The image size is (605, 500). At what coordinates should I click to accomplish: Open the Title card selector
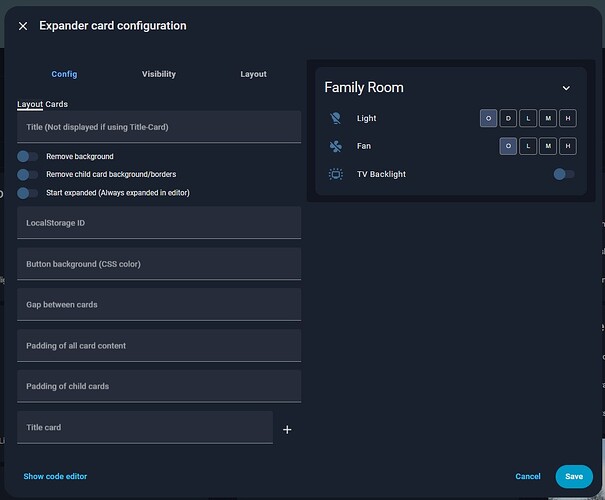145,427
